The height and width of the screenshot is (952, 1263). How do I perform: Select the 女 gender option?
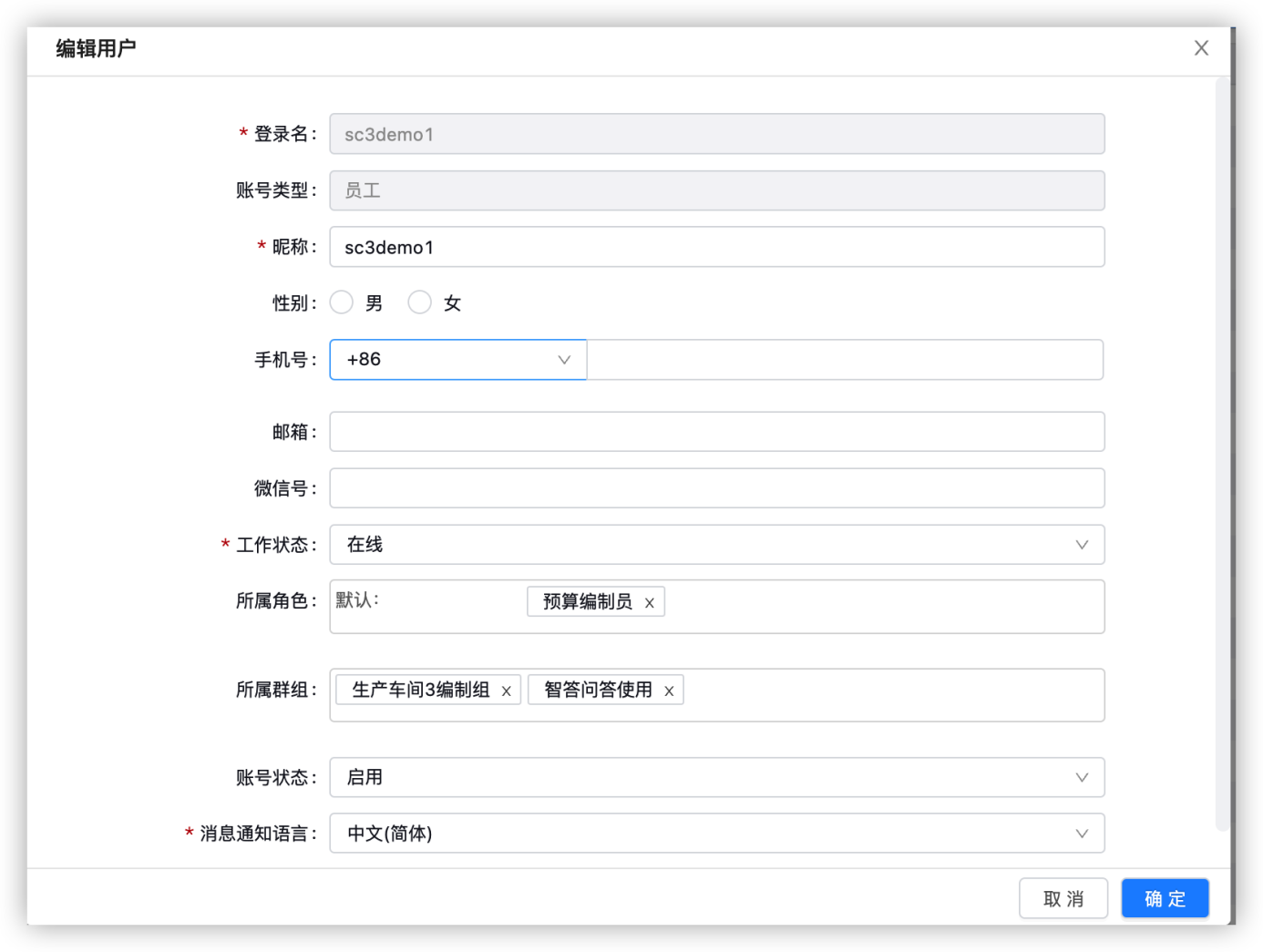[x=420, y=302]
